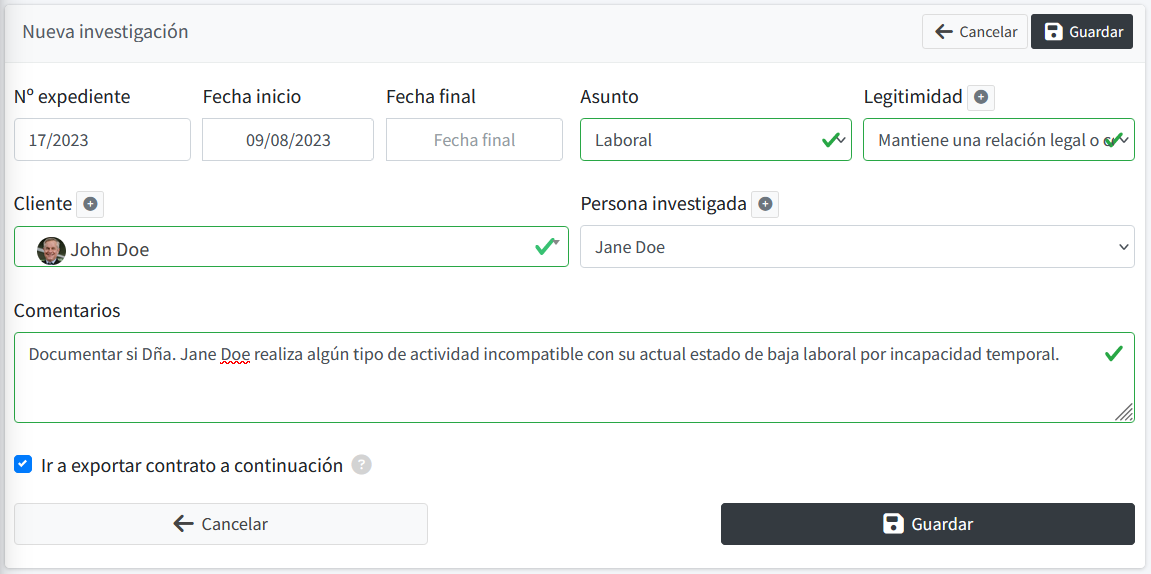Click inside the Comentarios text area

pos(574,377)
